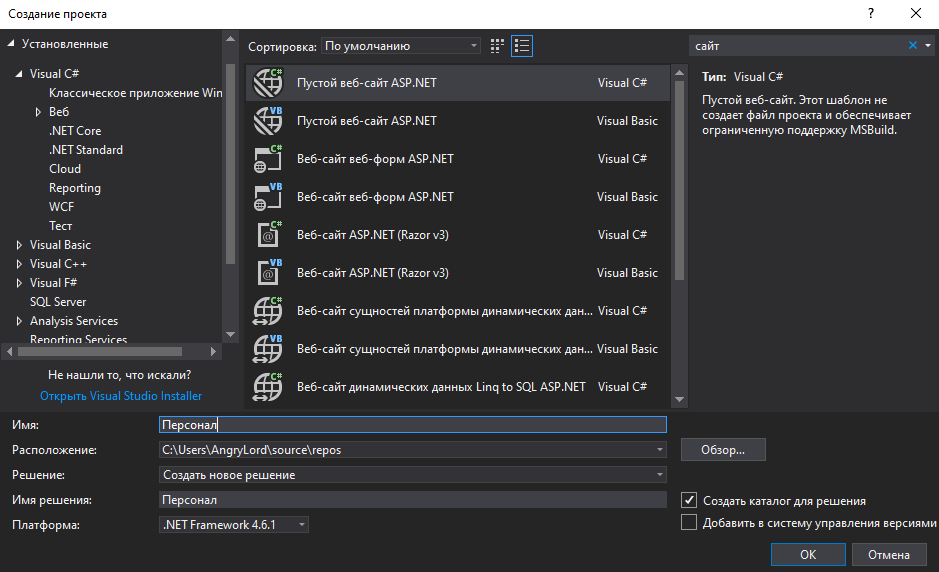Click the template list scroll up arrow
This screenshot has height=572, width=939.
point(679,72)
